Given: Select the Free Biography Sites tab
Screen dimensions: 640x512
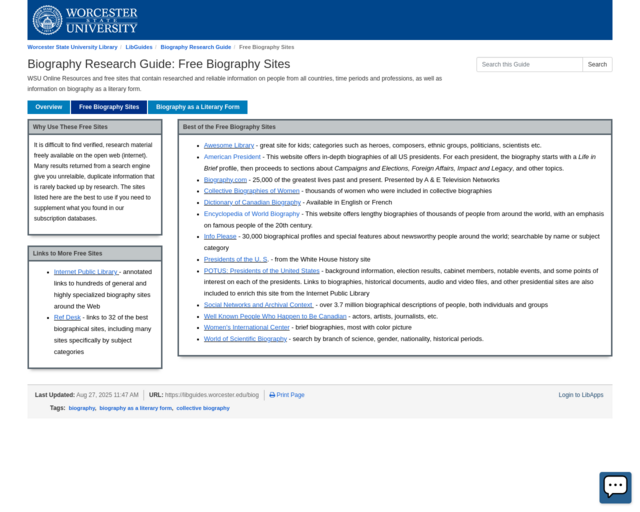Looking at the screenshot, I should tap(109, 107).
